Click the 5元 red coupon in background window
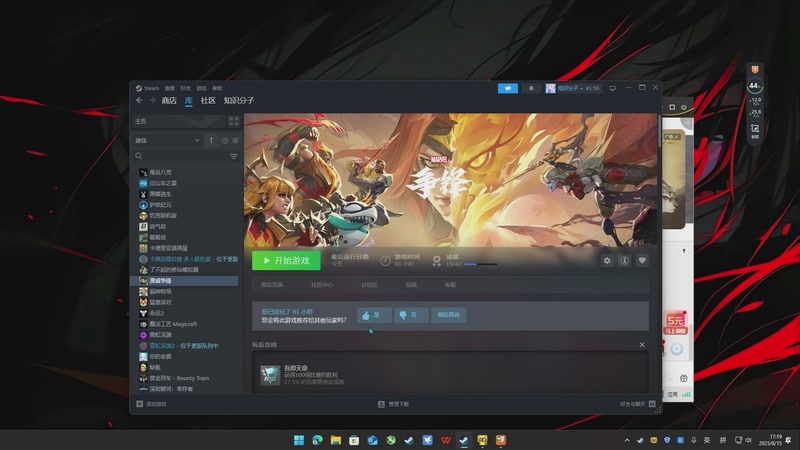 point(676,323)
